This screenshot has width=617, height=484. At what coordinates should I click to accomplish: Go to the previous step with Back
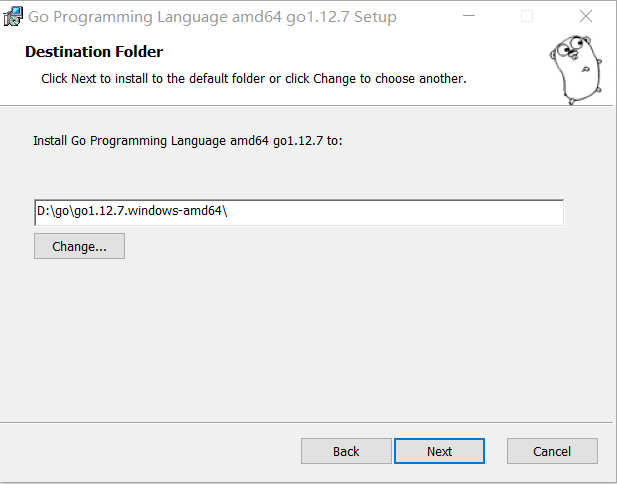pos(346,451)
